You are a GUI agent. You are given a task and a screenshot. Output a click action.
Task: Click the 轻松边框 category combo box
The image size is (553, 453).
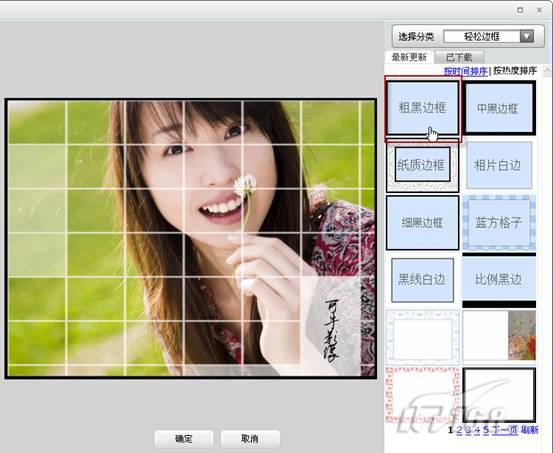point(488,36)
